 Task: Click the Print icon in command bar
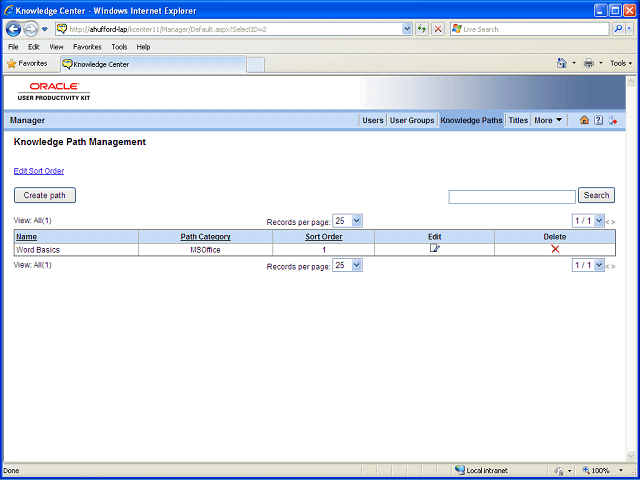tap(589, 63)
